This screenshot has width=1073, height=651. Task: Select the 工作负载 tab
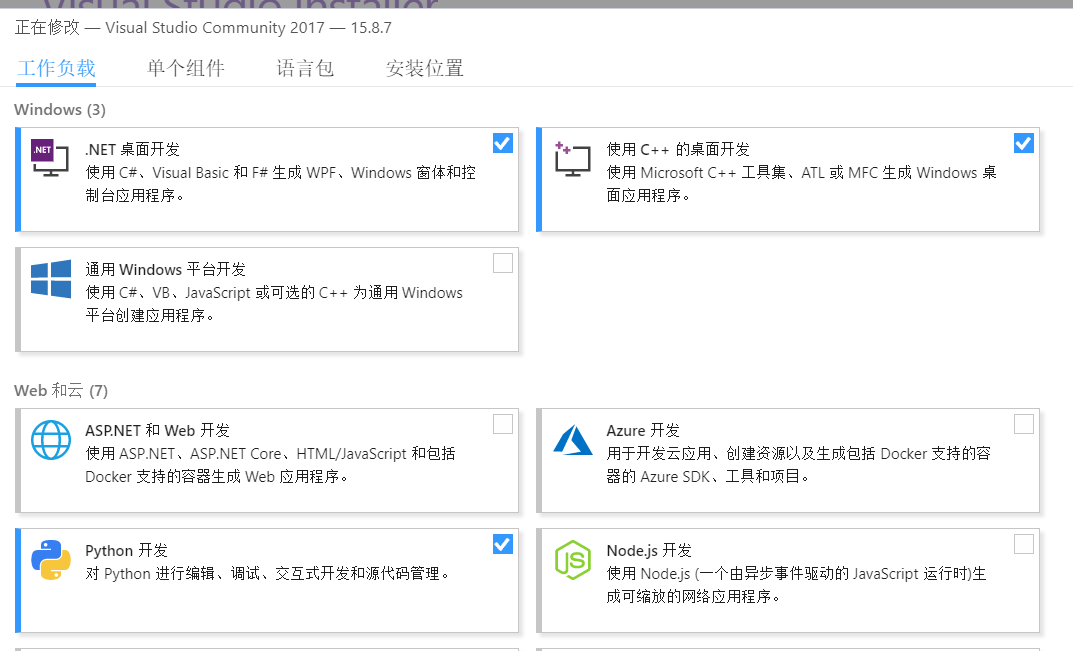(56, 68)
